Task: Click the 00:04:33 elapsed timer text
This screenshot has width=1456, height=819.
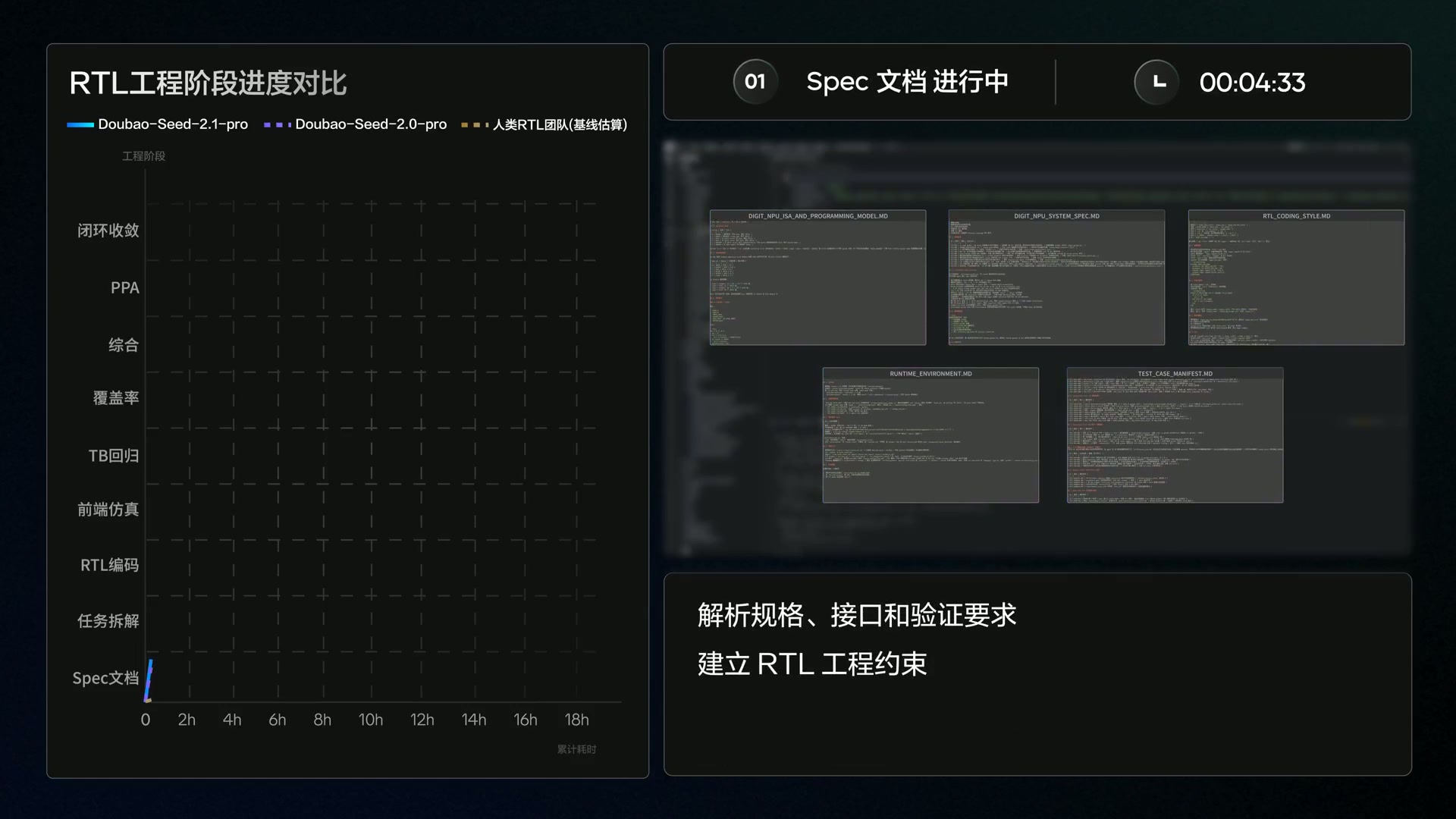Action: 1252,83
